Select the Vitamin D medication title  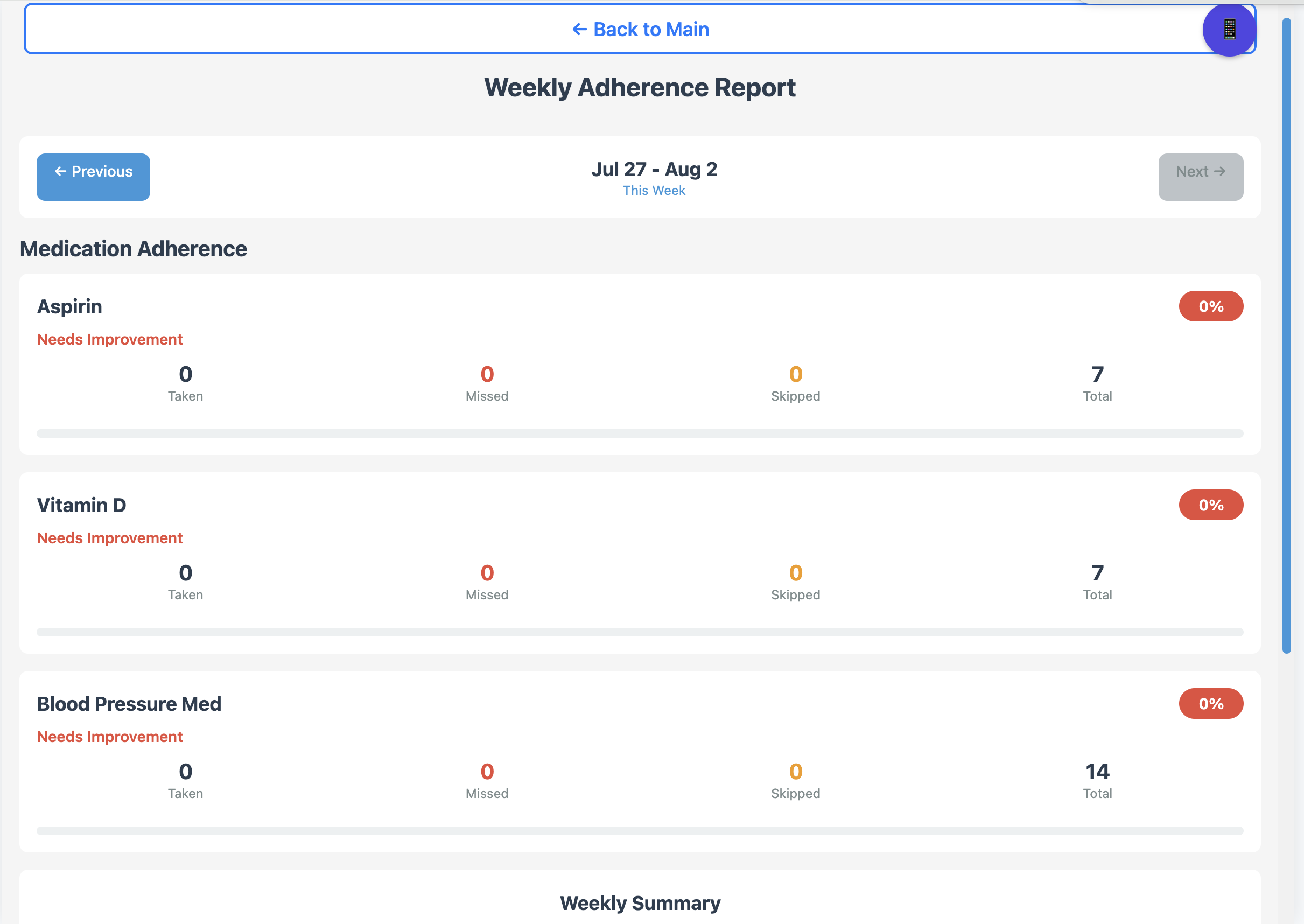tap(81, 505)
